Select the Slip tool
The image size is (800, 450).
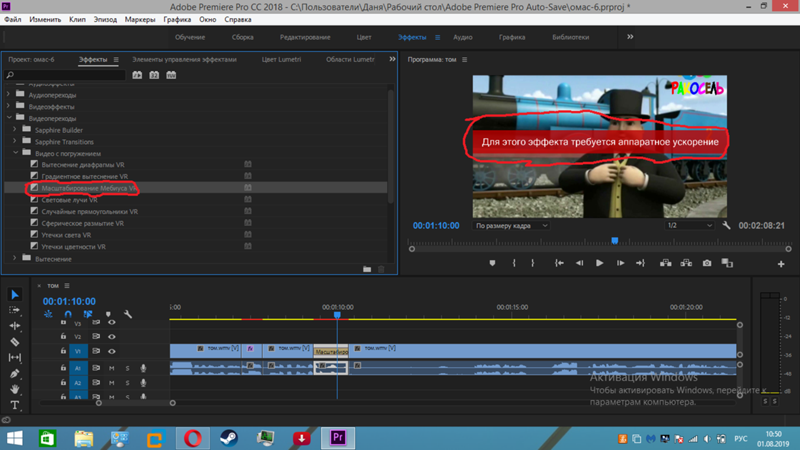pyautogui.click(x=15, y=358)
